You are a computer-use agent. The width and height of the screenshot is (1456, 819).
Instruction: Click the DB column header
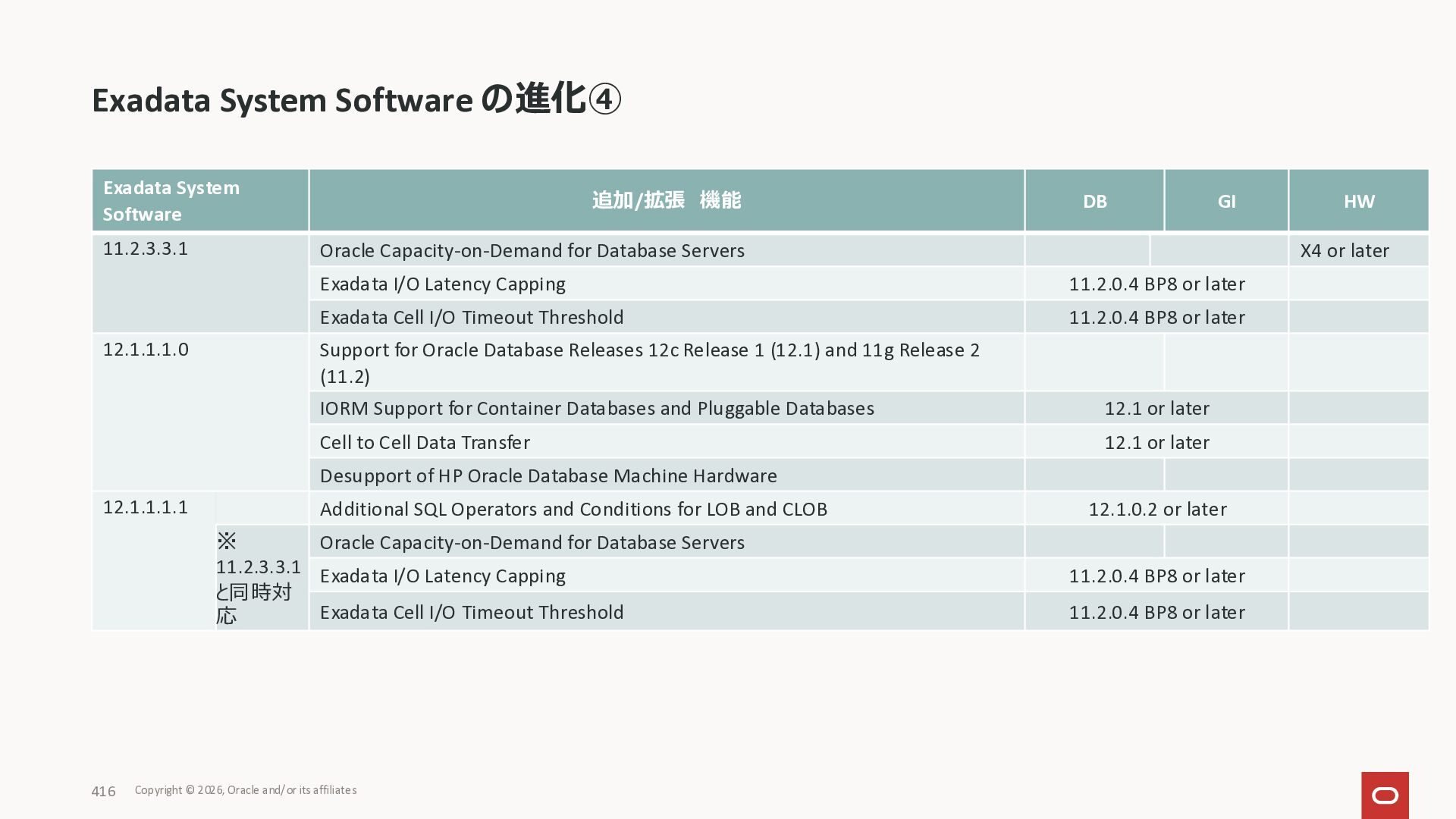click(x=1094, y=201)
